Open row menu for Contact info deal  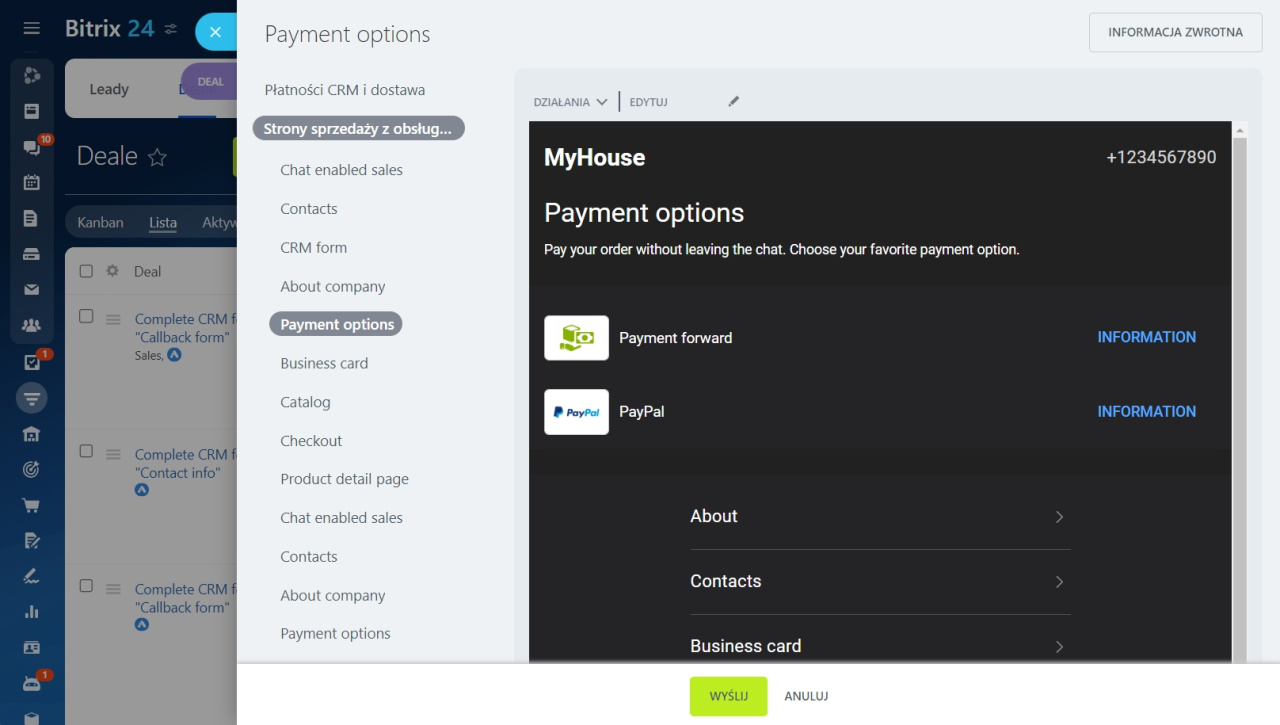(113, 454)
